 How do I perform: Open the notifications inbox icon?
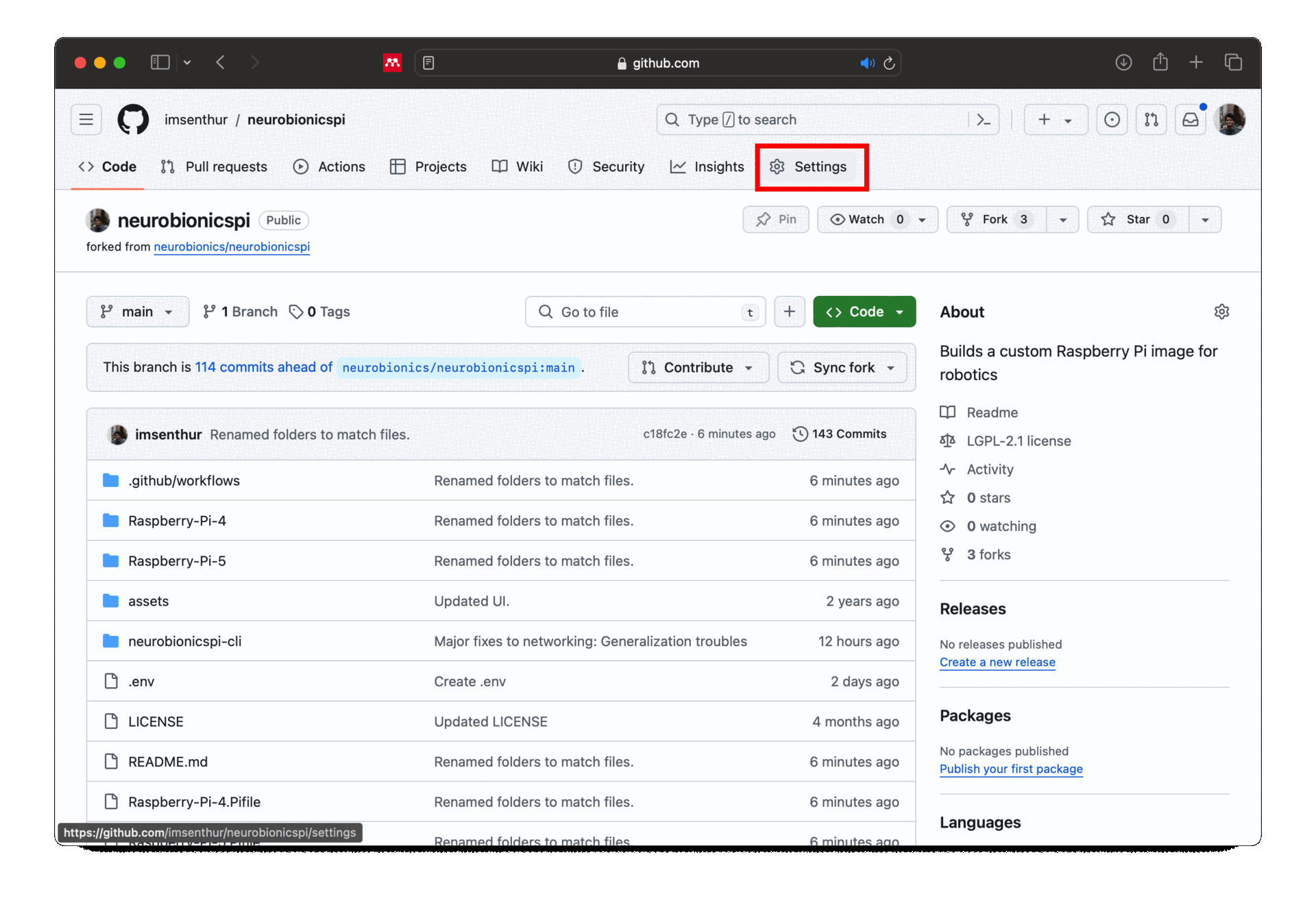pos(1191,119)
